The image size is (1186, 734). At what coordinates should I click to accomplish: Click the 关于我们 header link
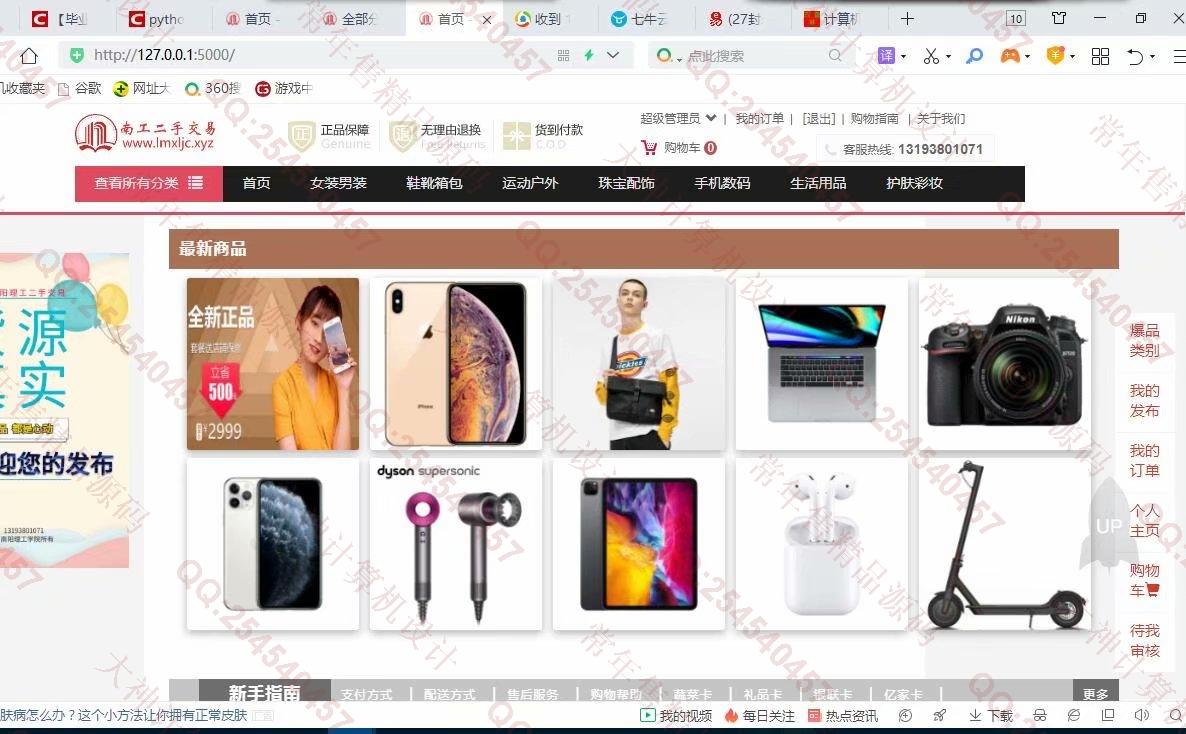tap(941, 118)
